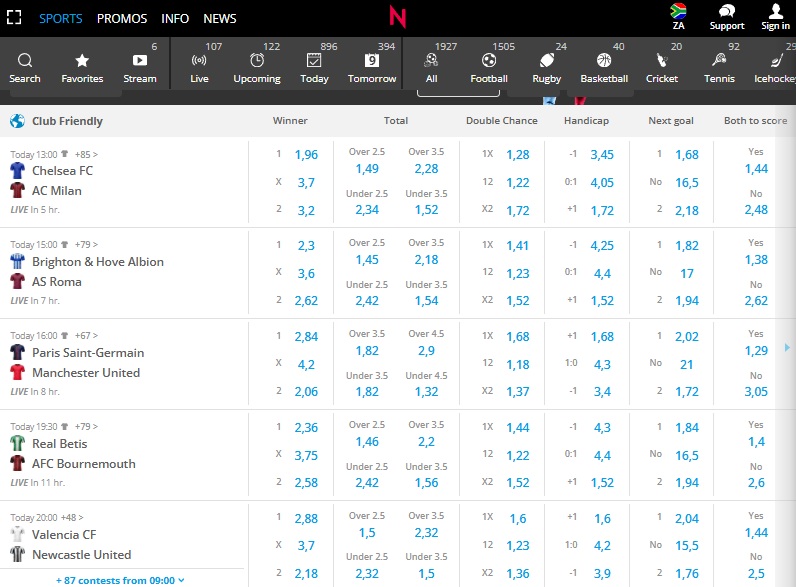The image size is (796, 587).
Task: Click Brighton & Hove Albion striped jersey icon
Action: [17, 261]
